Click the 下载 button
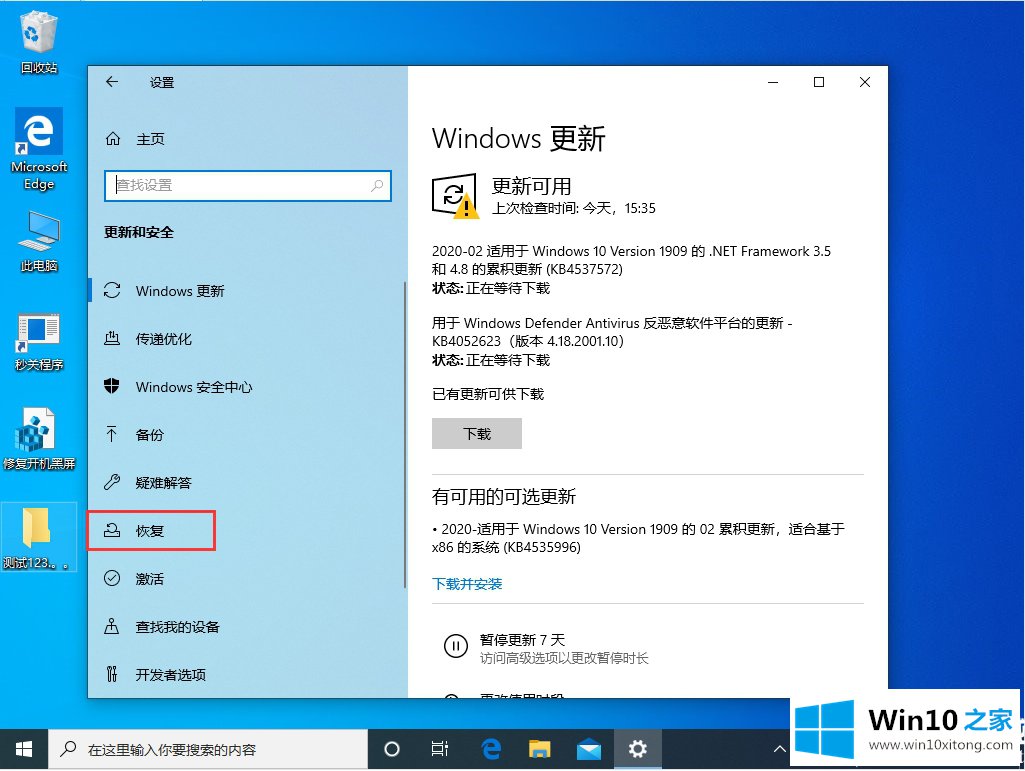Image resolution: width=1025 pixels, height=771 pixels. click(x=477, y=434)
